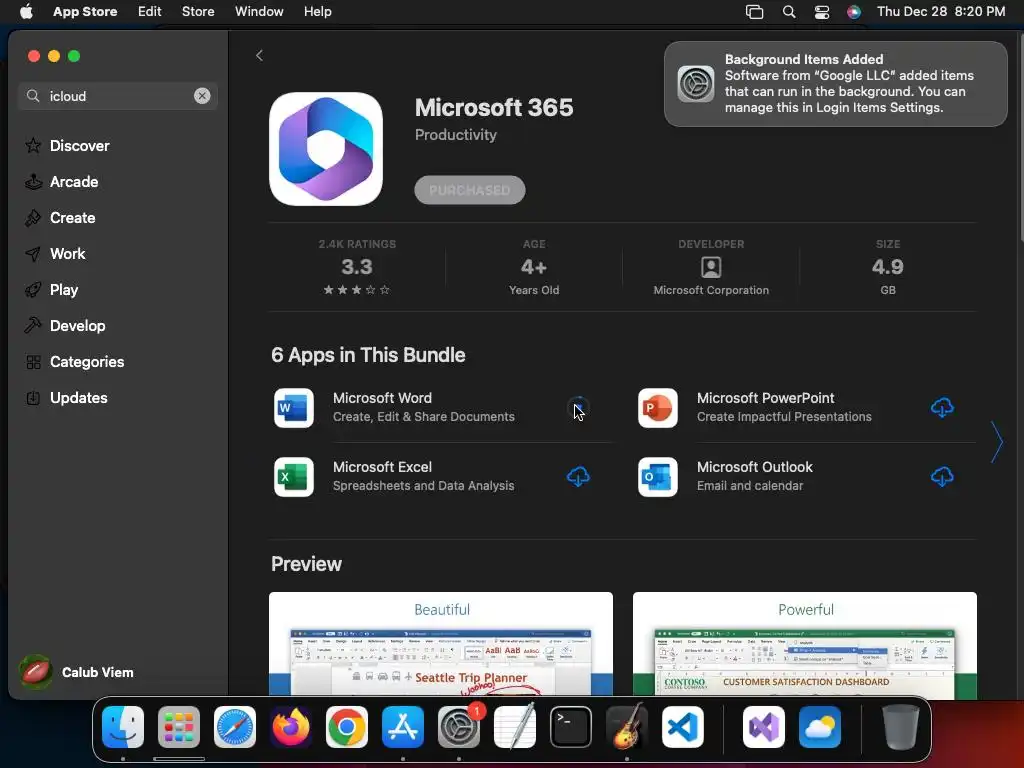Viewport: 1024px width, 768px height.
Task: Open the Arcade section
Action: 61,182
